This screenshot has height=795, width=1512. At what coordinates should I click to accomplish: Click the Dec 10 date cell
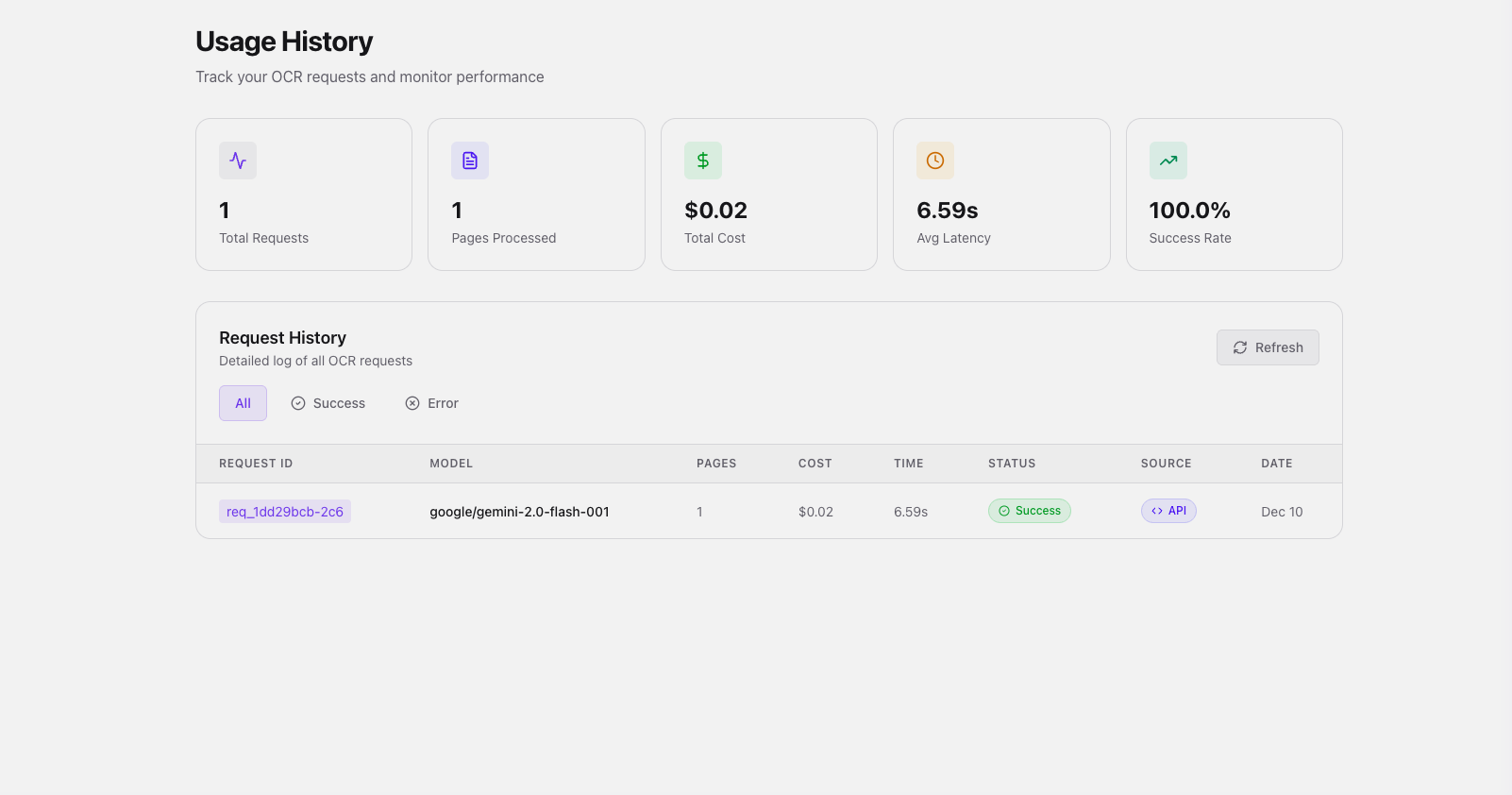pos(1282,512)
